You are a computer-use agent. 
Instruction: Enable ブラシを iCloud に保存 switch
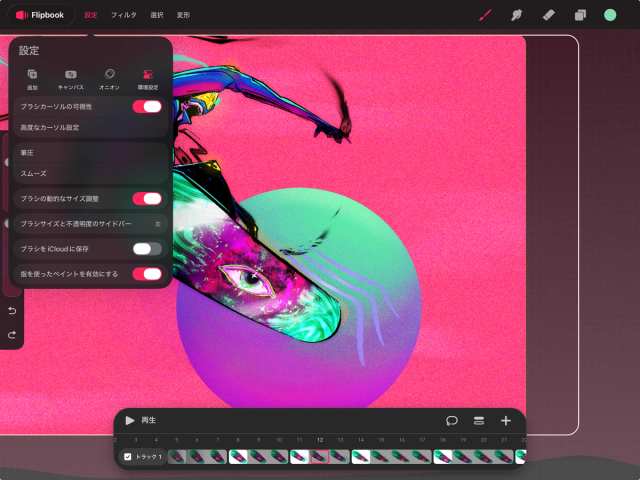147,249
